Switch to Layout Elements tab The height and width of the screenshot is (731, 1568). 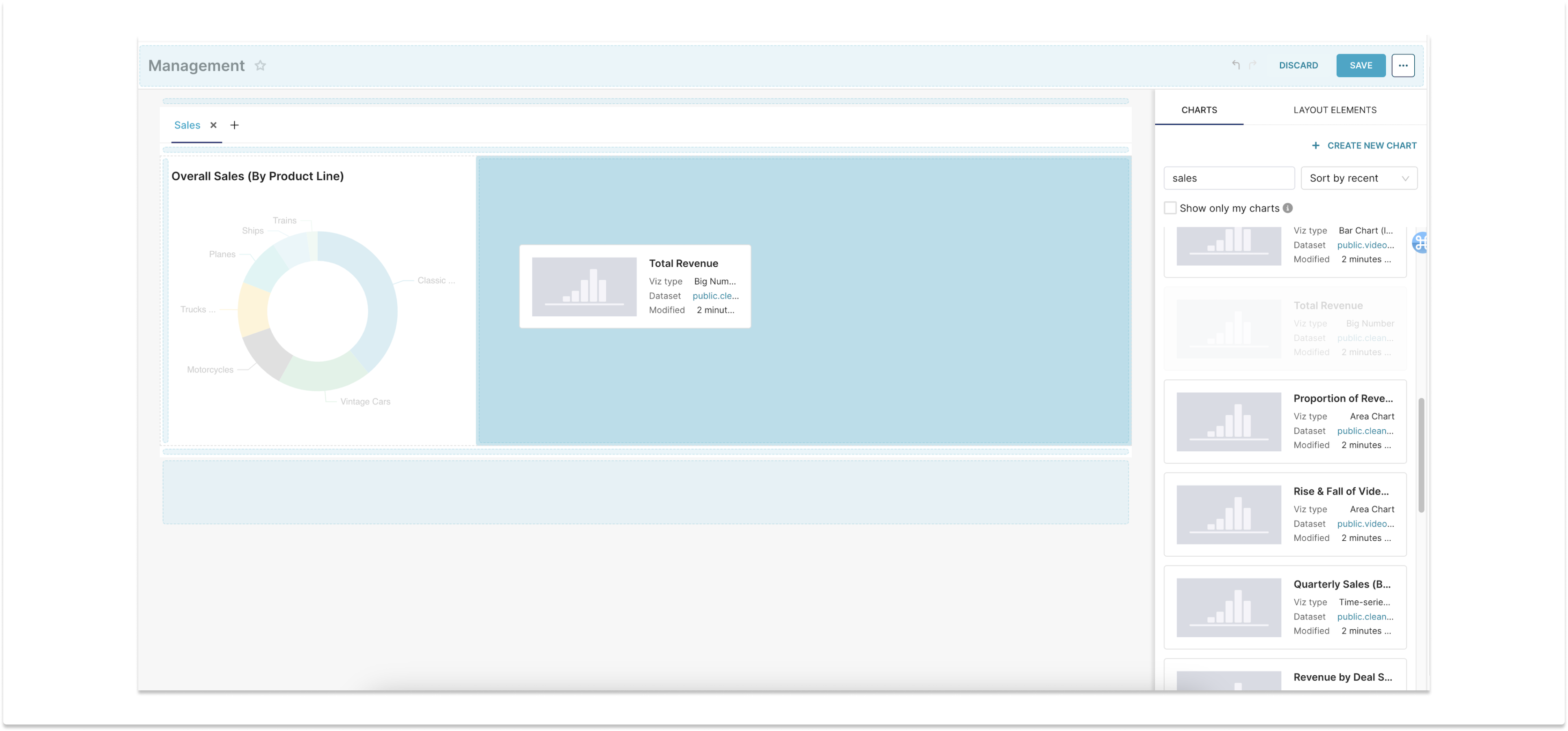pyautogui.click(x=1334, y=110)
